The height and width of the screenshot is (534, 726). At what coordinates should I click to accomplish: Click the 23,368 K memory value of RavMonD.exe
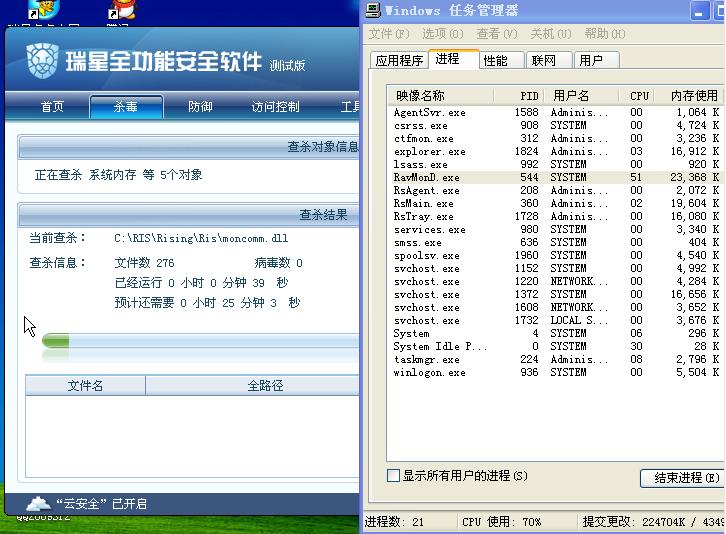tap(695, 177)
